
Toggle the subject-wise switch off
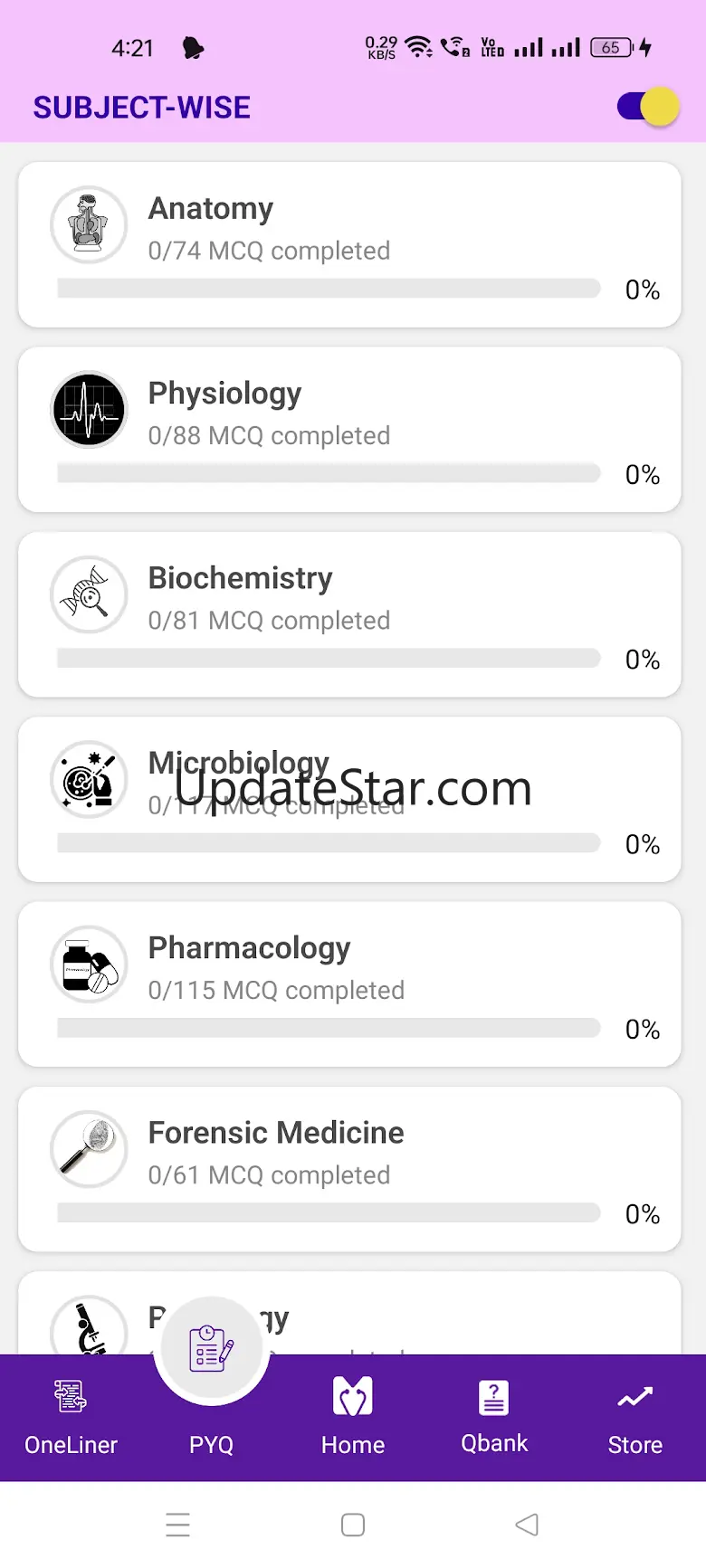[648, 108]
